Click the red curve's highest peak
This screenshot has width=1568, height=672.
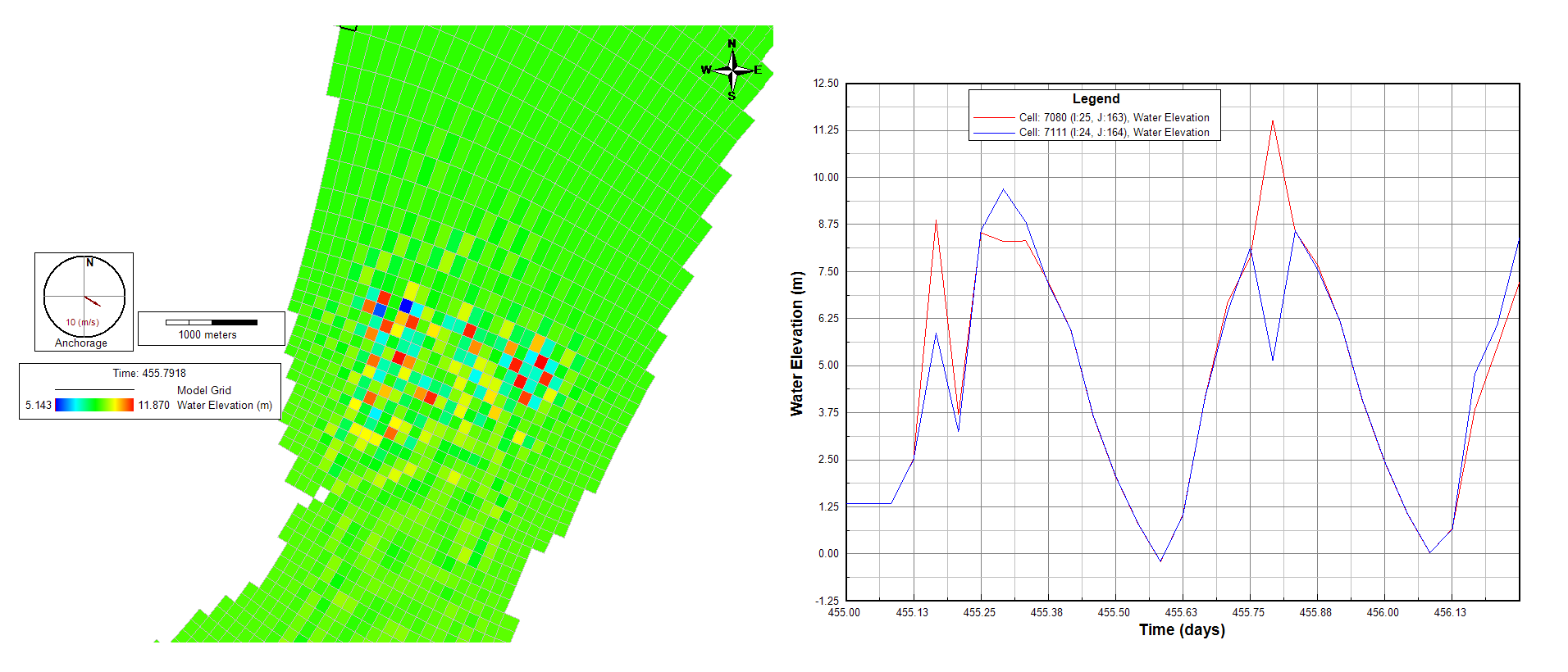pos(1273,121)
